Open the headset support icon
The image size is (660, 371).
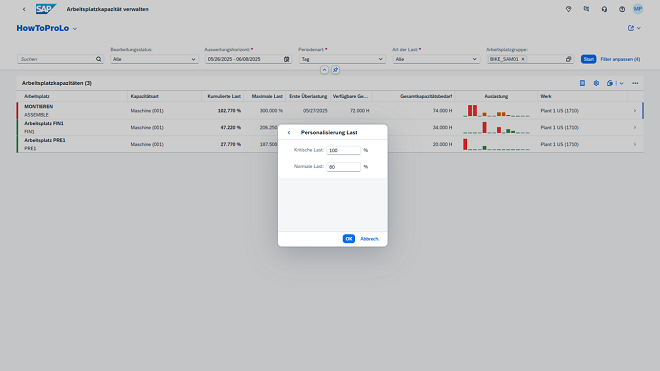[604, 9]
